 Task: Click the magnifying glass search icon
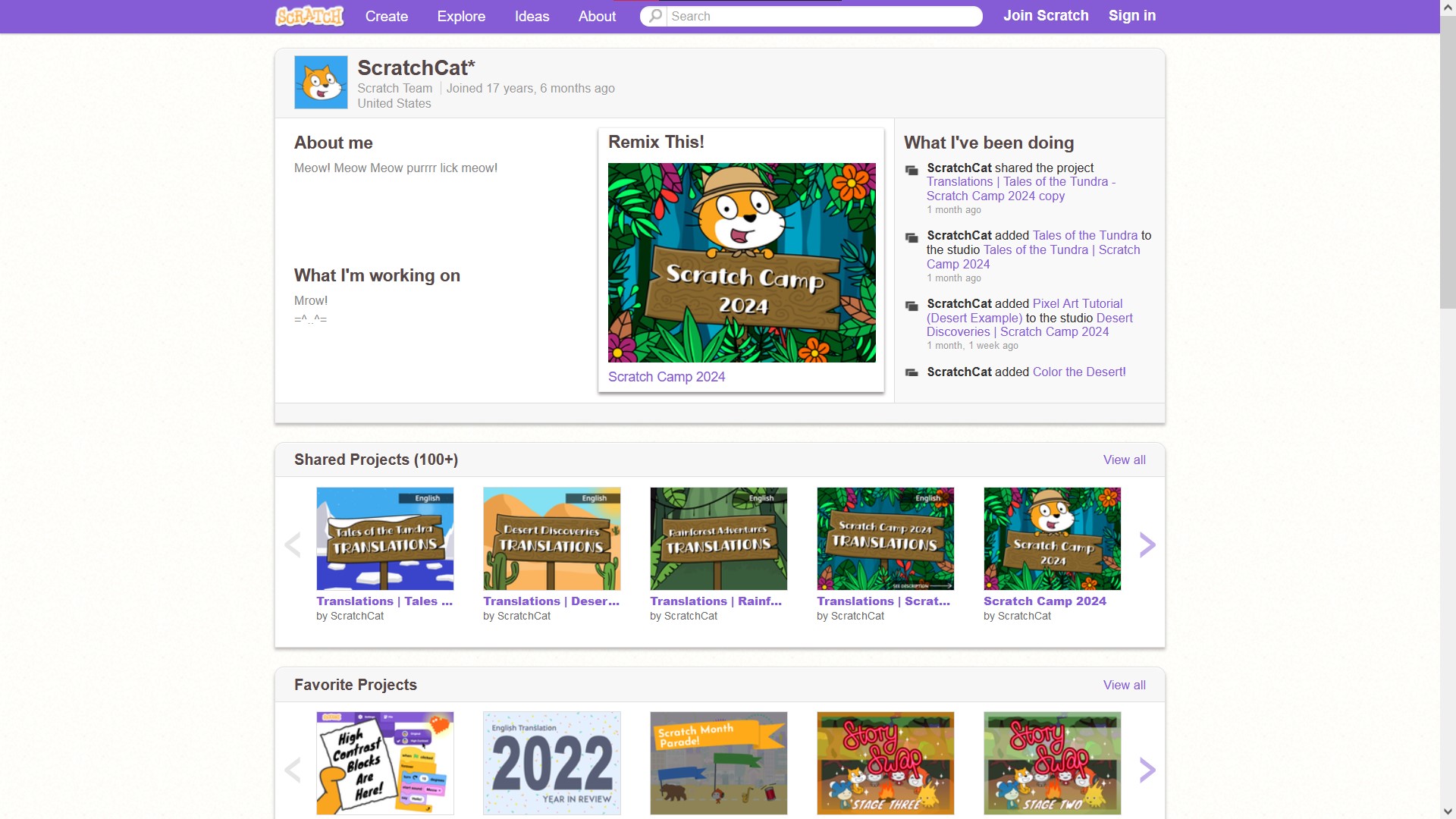click(x=654, y=15)
